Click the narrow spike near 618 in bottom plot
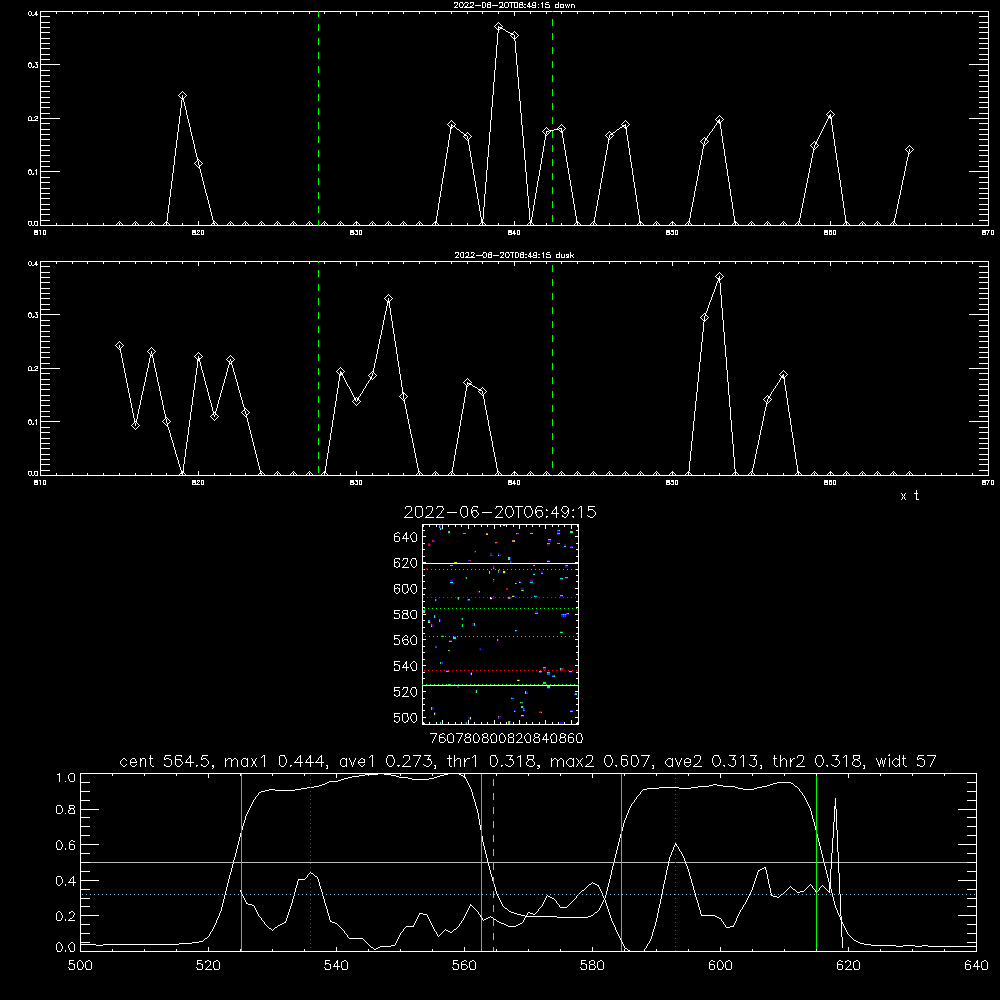The height and width of the screenshot is (1000, 1000). (x=835, y=842)
